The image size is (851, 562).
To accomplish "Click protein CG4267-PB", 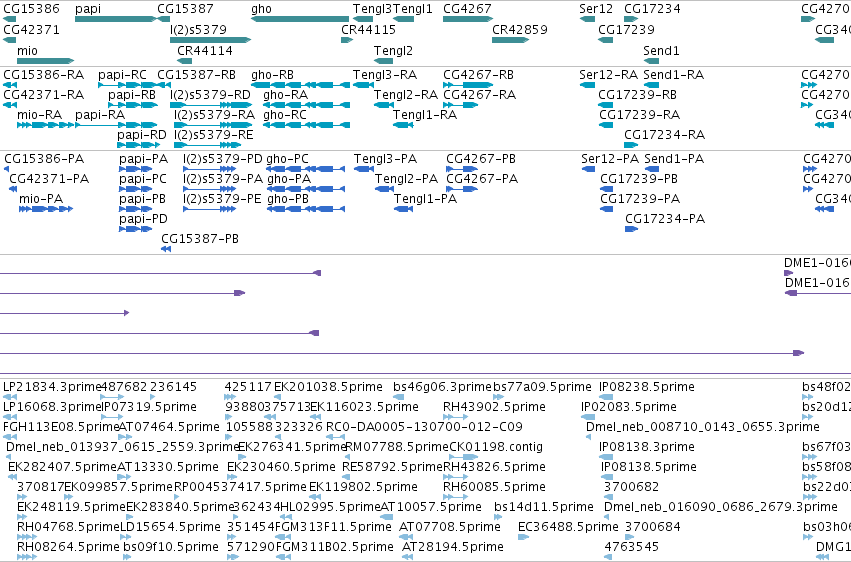I will pyautogui.click(x=462, y=169).
